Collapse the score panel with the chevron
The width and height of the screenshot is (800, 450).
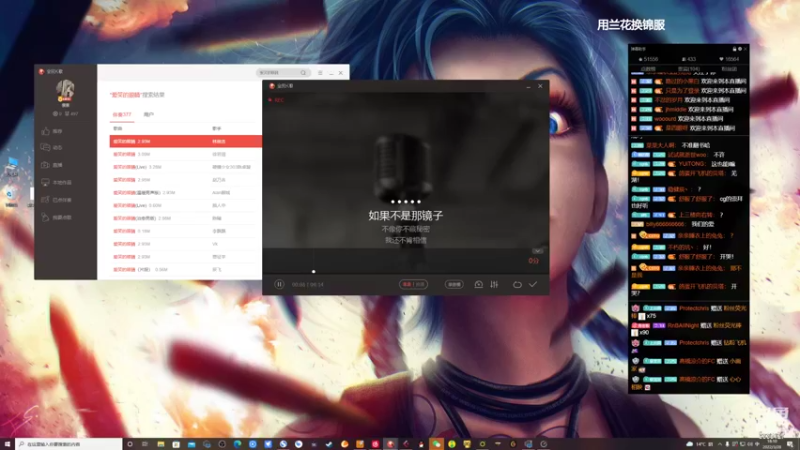pos(537,251)
